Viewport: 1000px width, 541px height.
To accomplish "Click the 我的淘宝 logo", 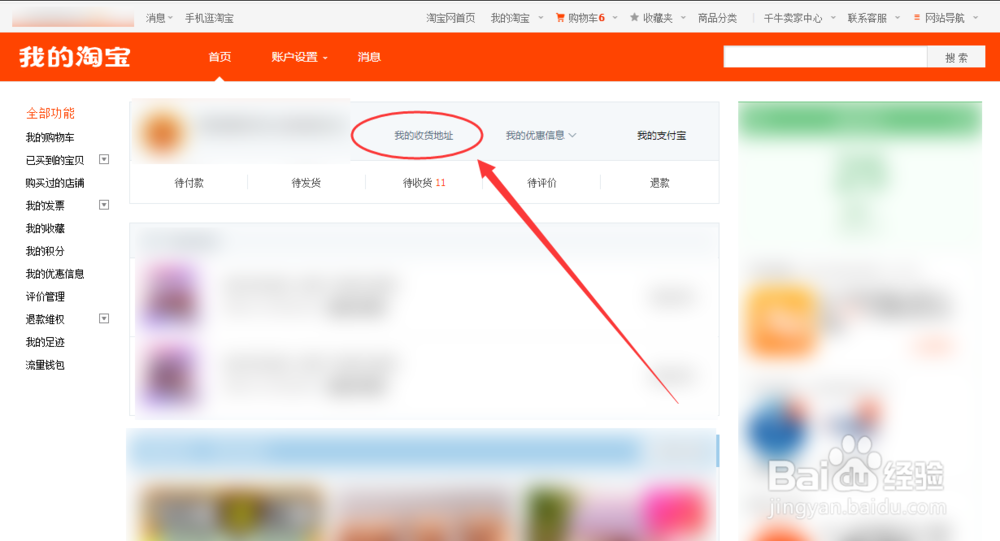I will [x=75, y=57].
